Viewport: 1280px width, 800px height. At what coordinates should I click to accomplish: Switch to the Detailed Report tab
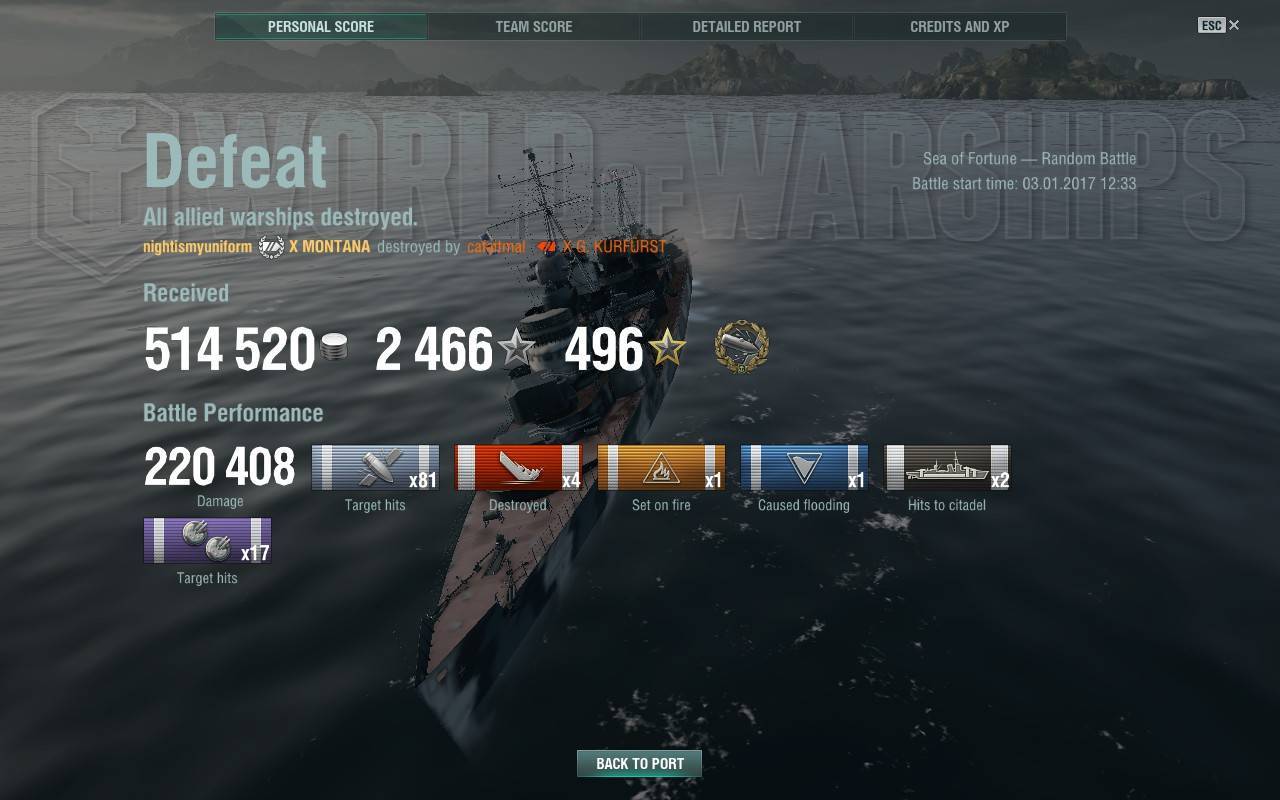click(747, 27)
